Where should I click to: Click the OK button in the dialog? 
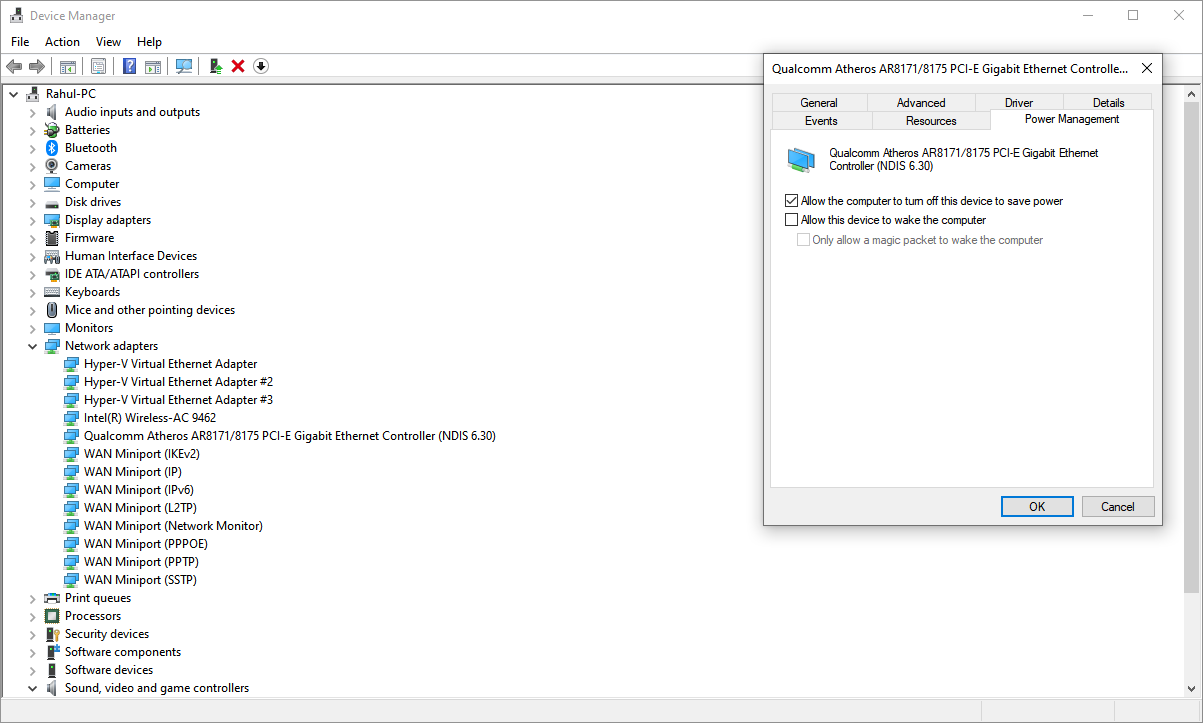coord(1037,506)
